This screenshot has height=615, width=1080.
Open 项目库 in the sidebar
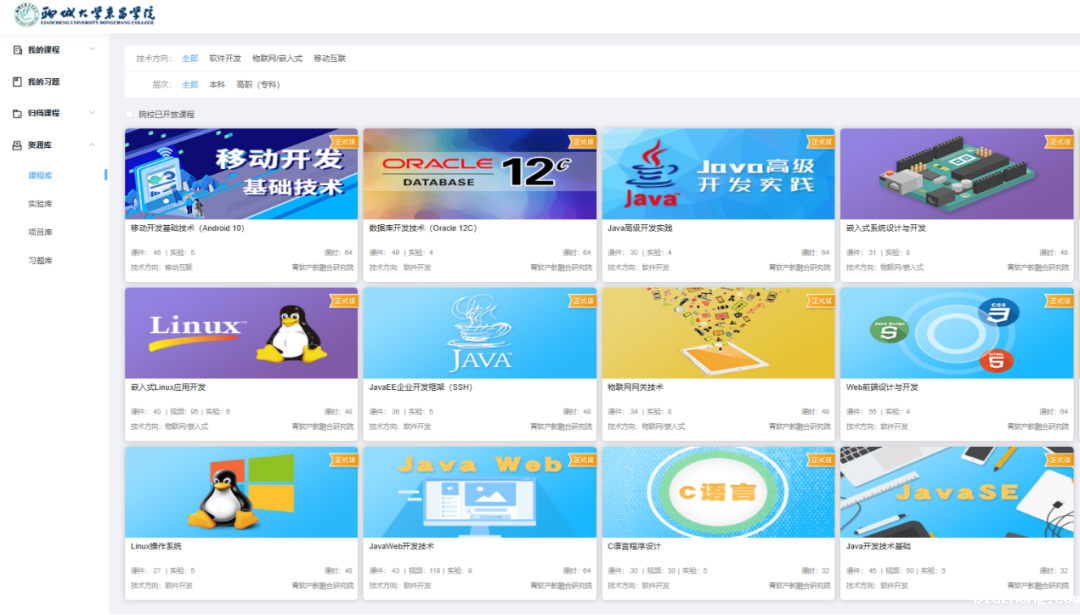point(40,232)
